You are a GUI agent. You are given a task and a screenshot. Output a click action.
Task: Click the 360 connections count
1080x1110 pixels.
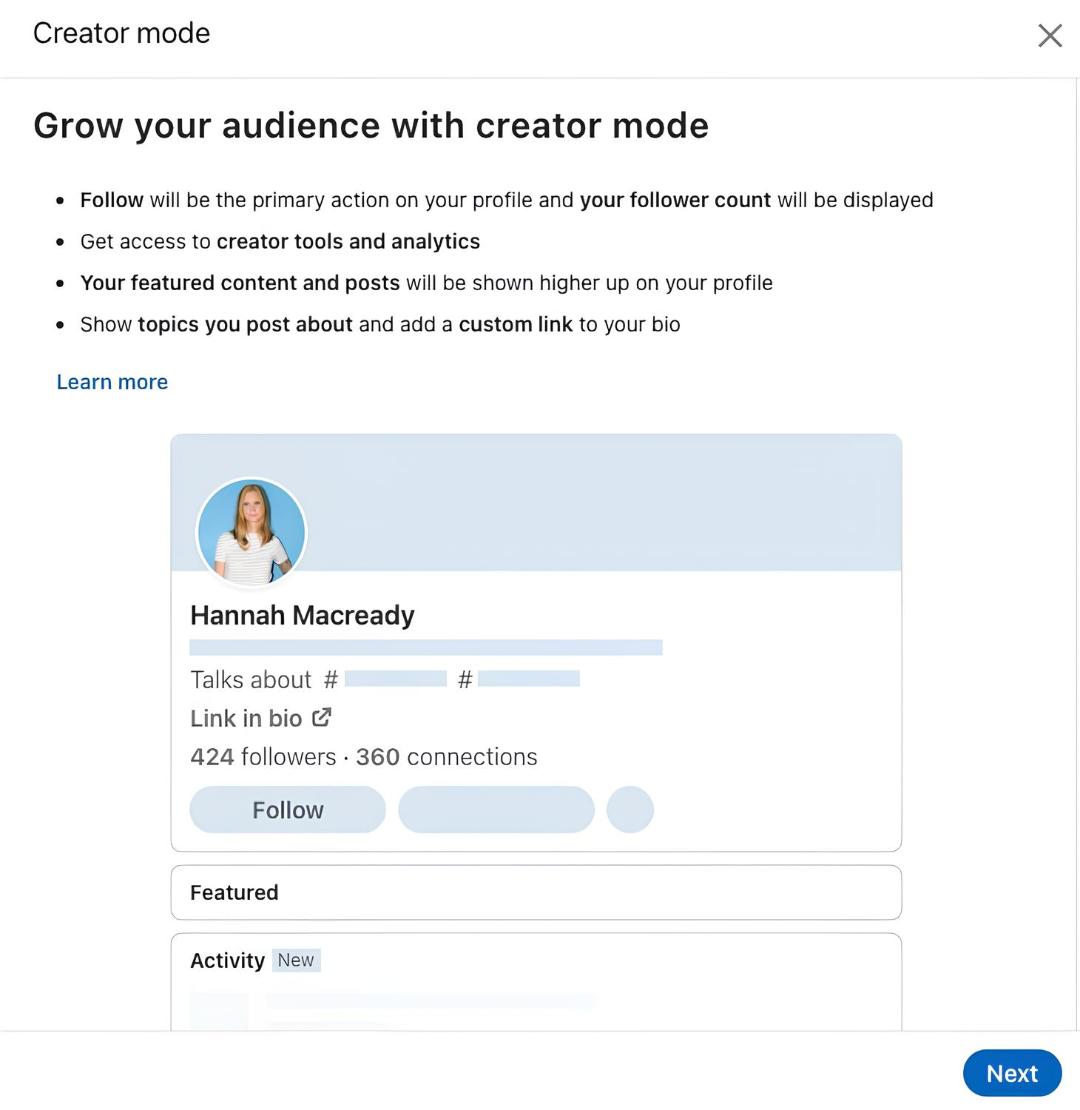click(x=447, y=757)
